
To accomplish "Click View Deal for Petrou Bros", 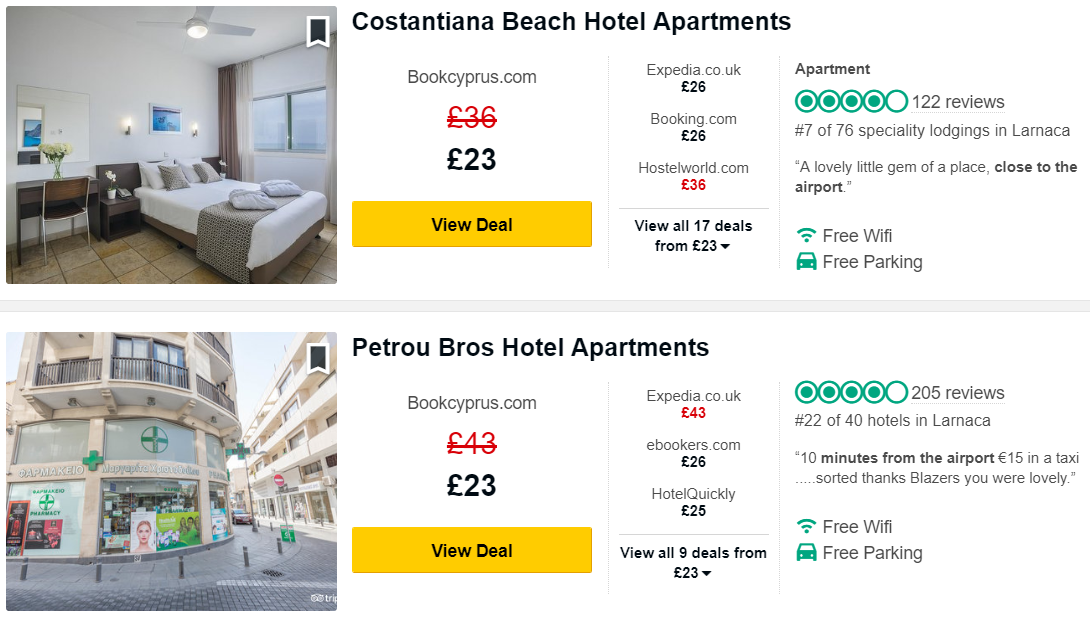I will [472, 551].
